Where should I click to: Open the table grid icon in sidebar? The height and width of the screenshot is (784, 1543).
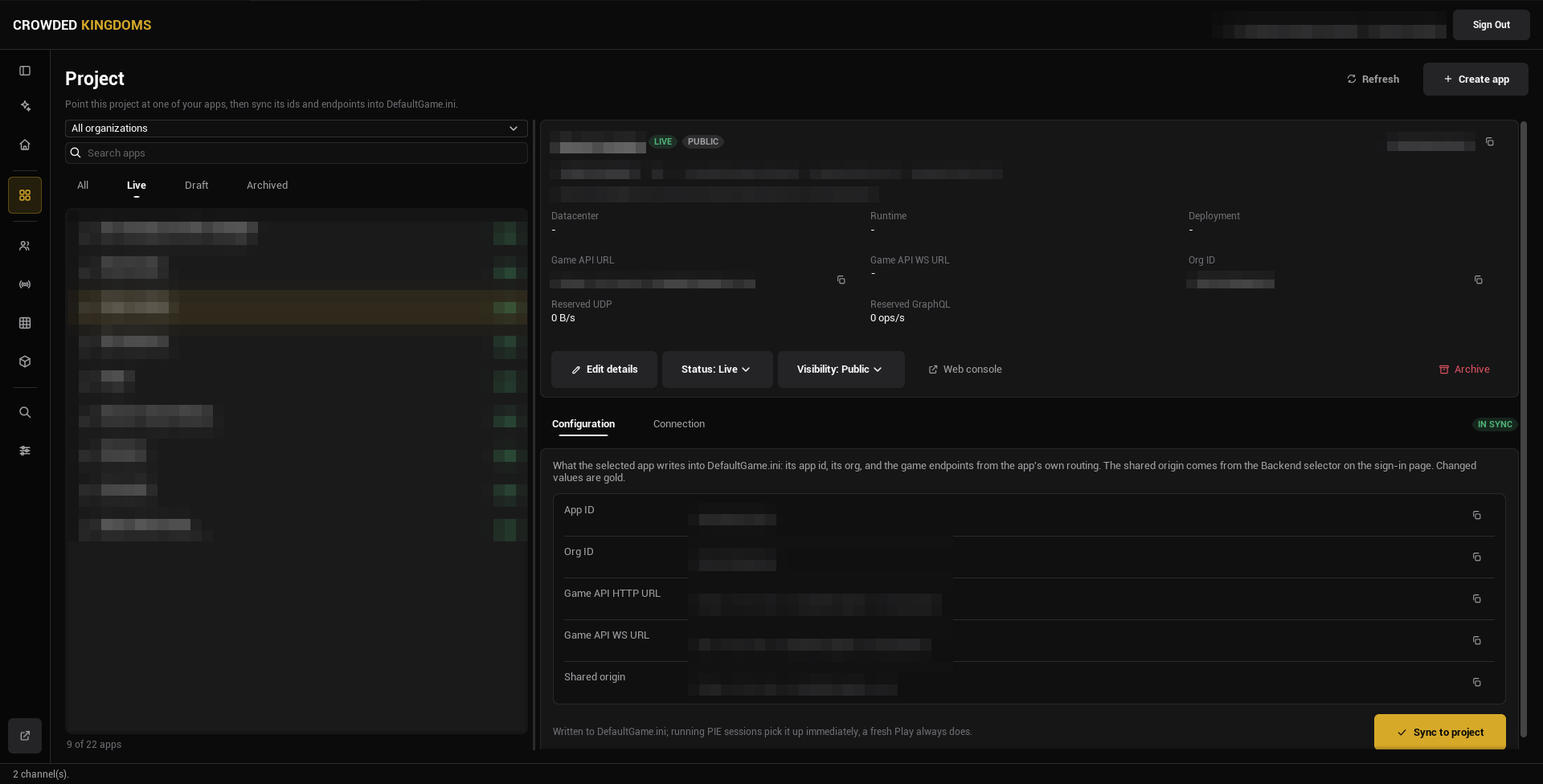[25, 323]
